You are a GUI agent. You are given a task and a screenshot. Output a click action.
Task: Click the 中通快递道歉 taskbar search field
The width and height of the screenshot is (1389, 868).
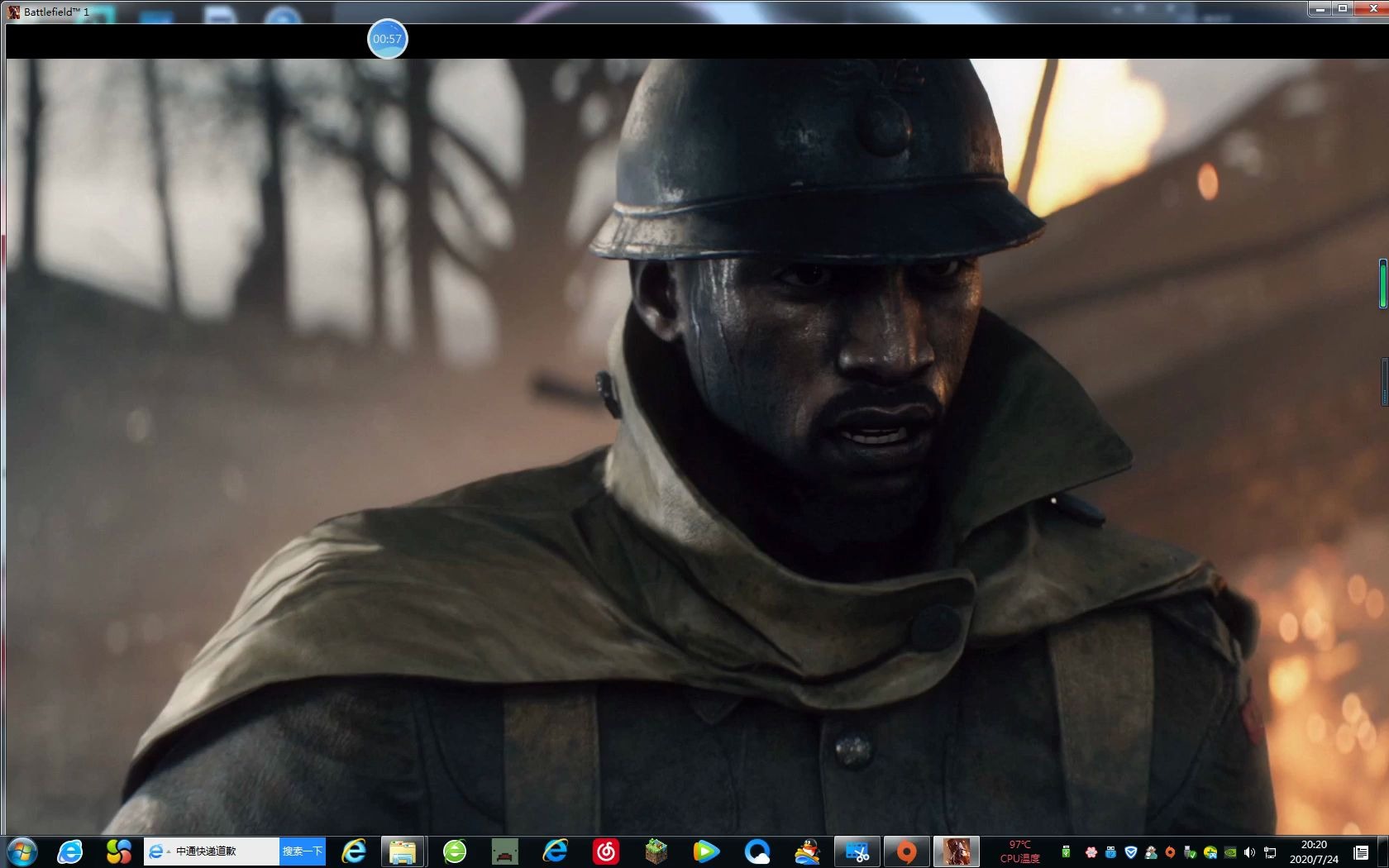click(x=211, y=851)
